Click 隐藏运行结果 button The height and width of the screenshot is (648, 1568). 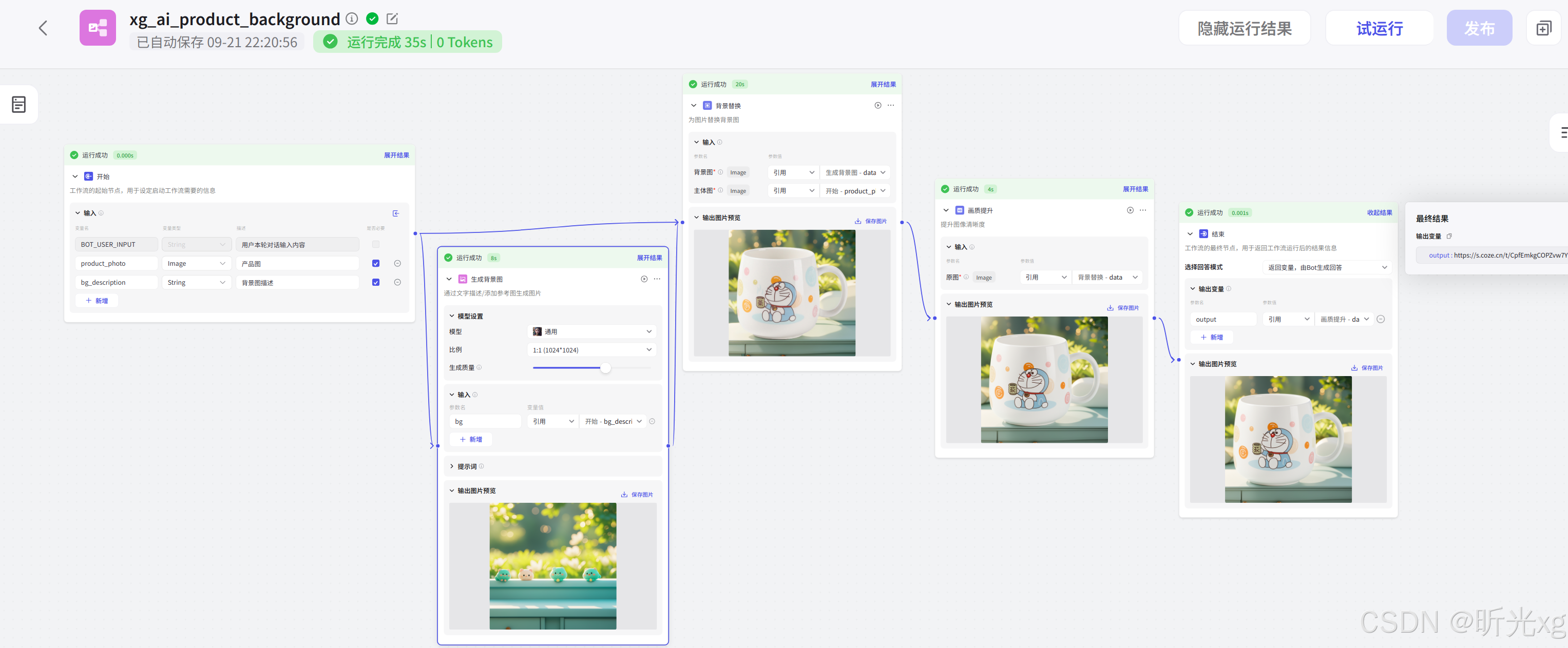pyautogui.click(x=1244, y=29)
